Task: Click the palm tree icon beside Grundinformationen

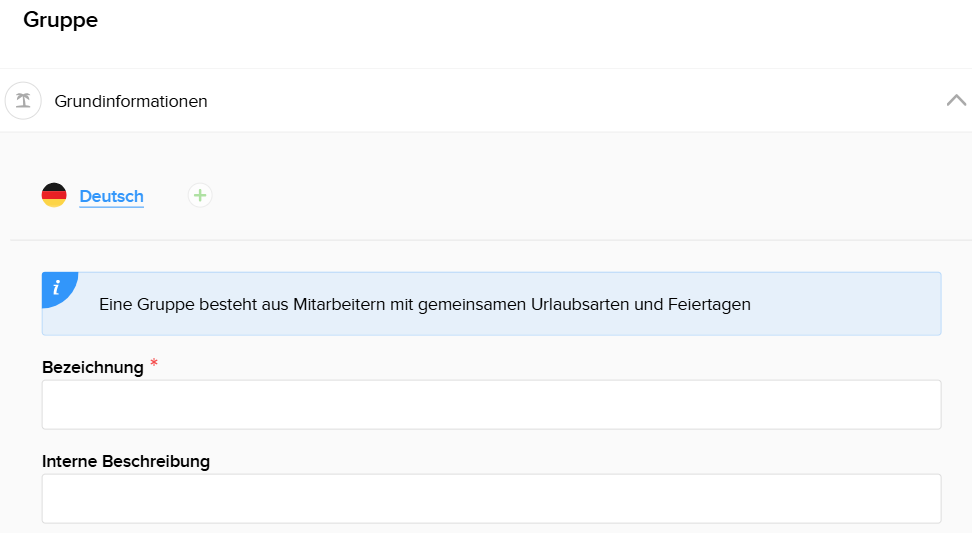Action: [x=23, y=101]
